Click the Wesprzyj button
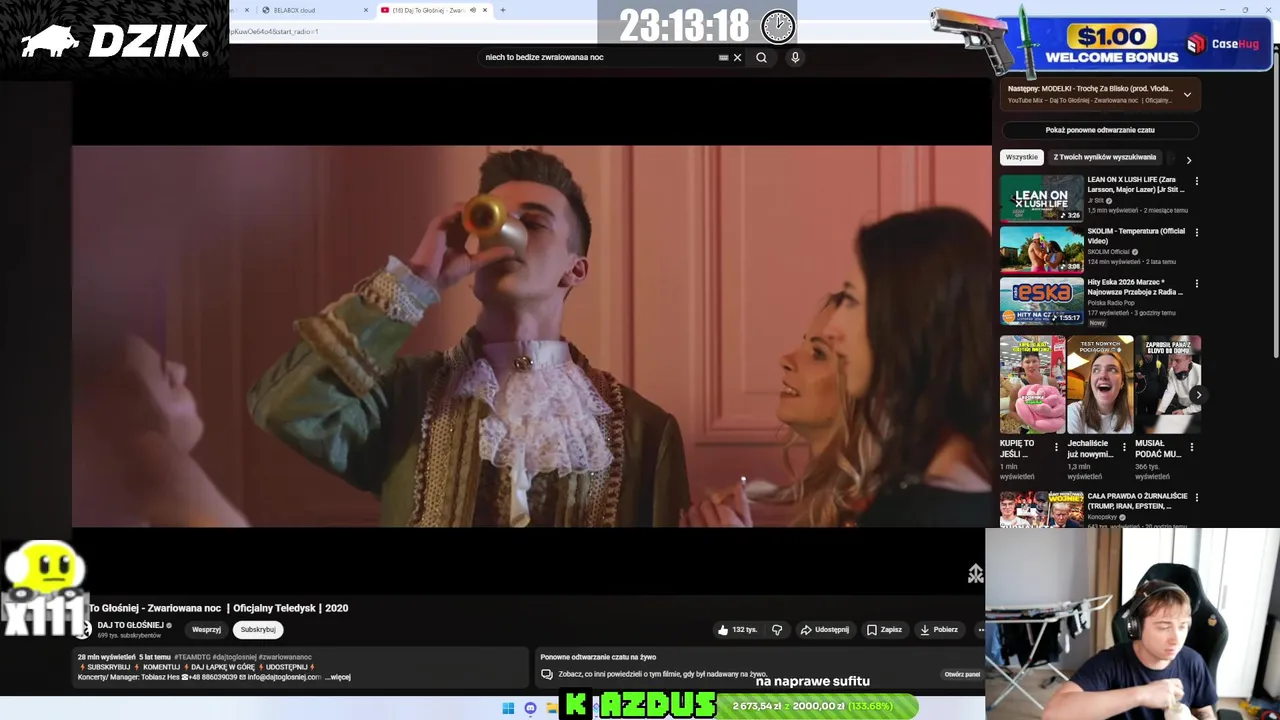The image size is (1280, 720). [x=206, y=630]
